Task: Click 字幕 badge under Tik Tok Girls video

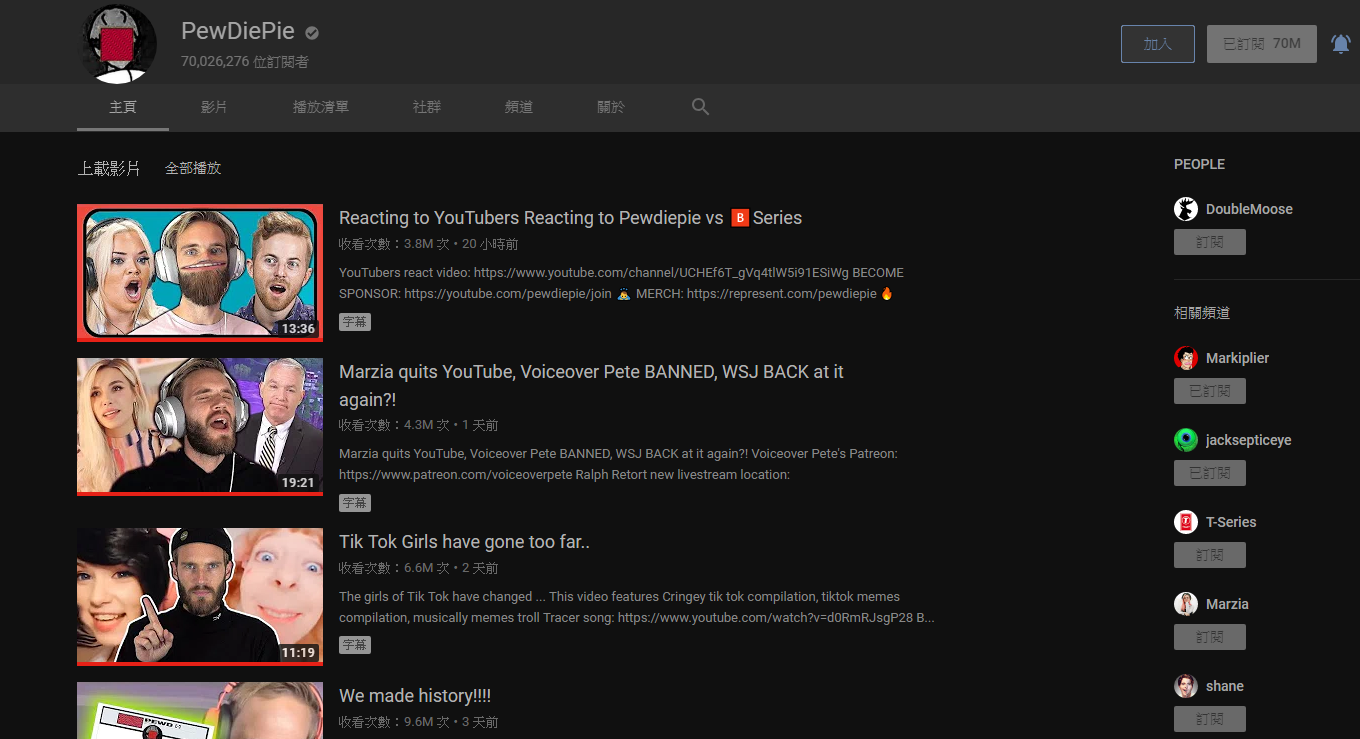Action: point(355,645)
